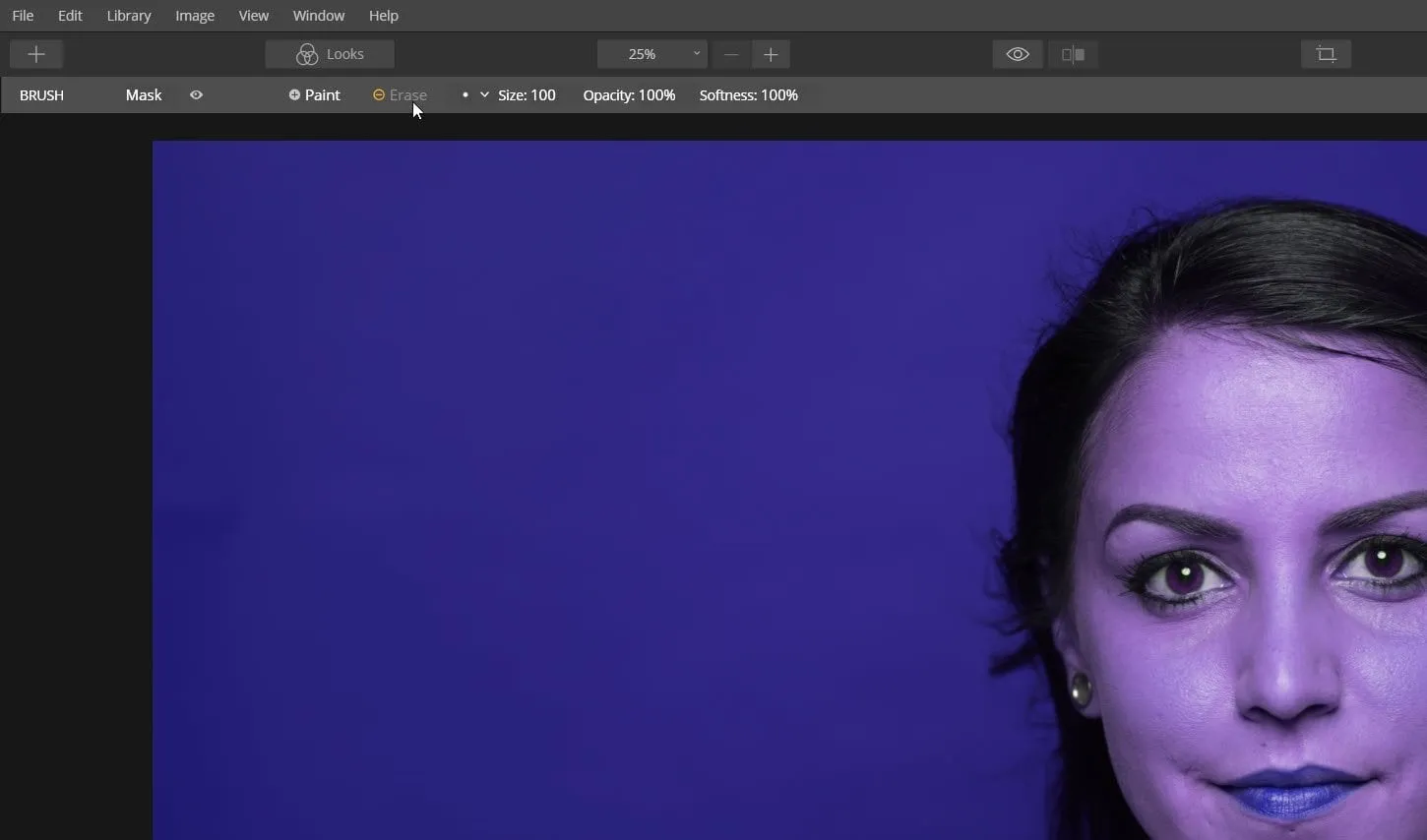Open the Mask options menu
The height and width of the screenshot is (840, 1427).
144,95
